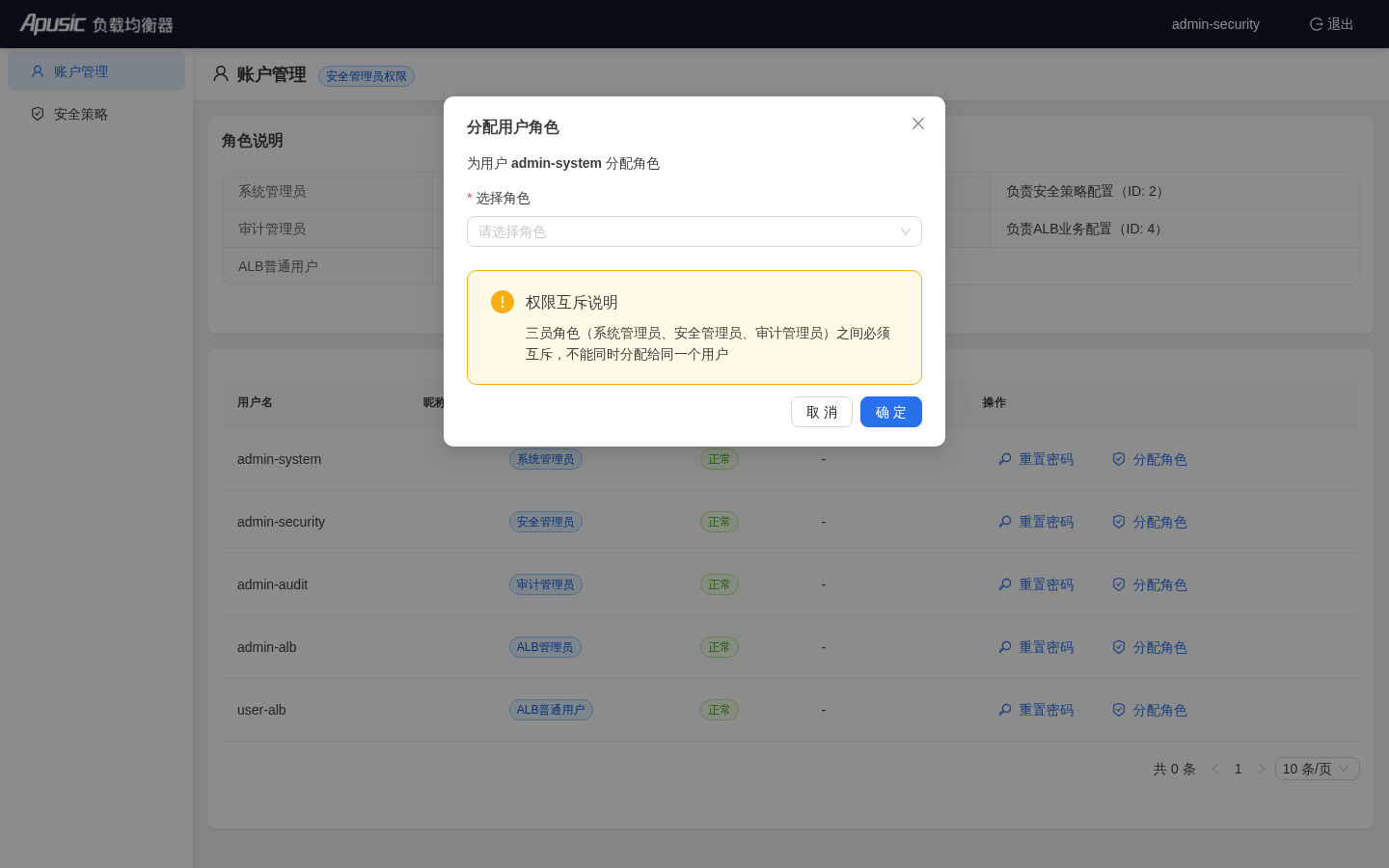Click the user icon next to 账户管理 sidebar item
Image resolution: width=1389 pixels, height=868 pixels.
(x=38, y=71)
